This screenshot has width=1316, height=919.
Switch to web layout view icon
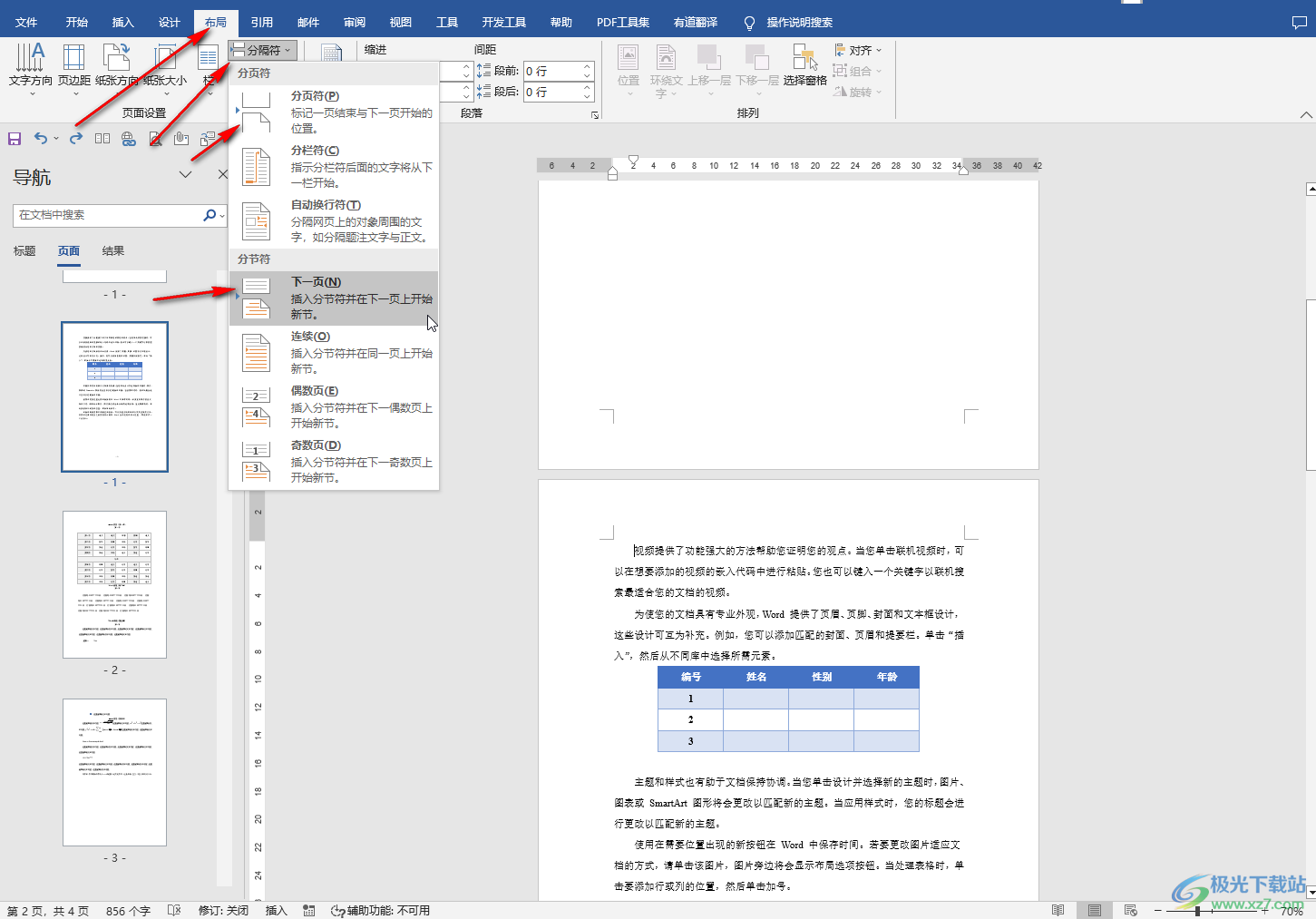pos(1130,910)
